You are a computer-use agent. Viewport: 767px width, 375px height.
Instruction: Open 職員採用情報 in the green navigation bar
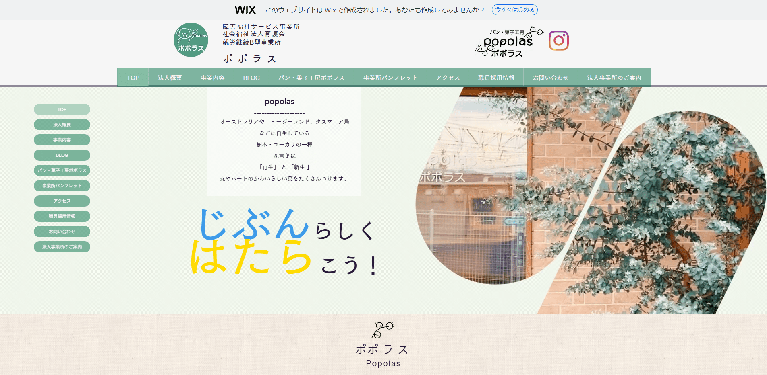click(496, 78)
